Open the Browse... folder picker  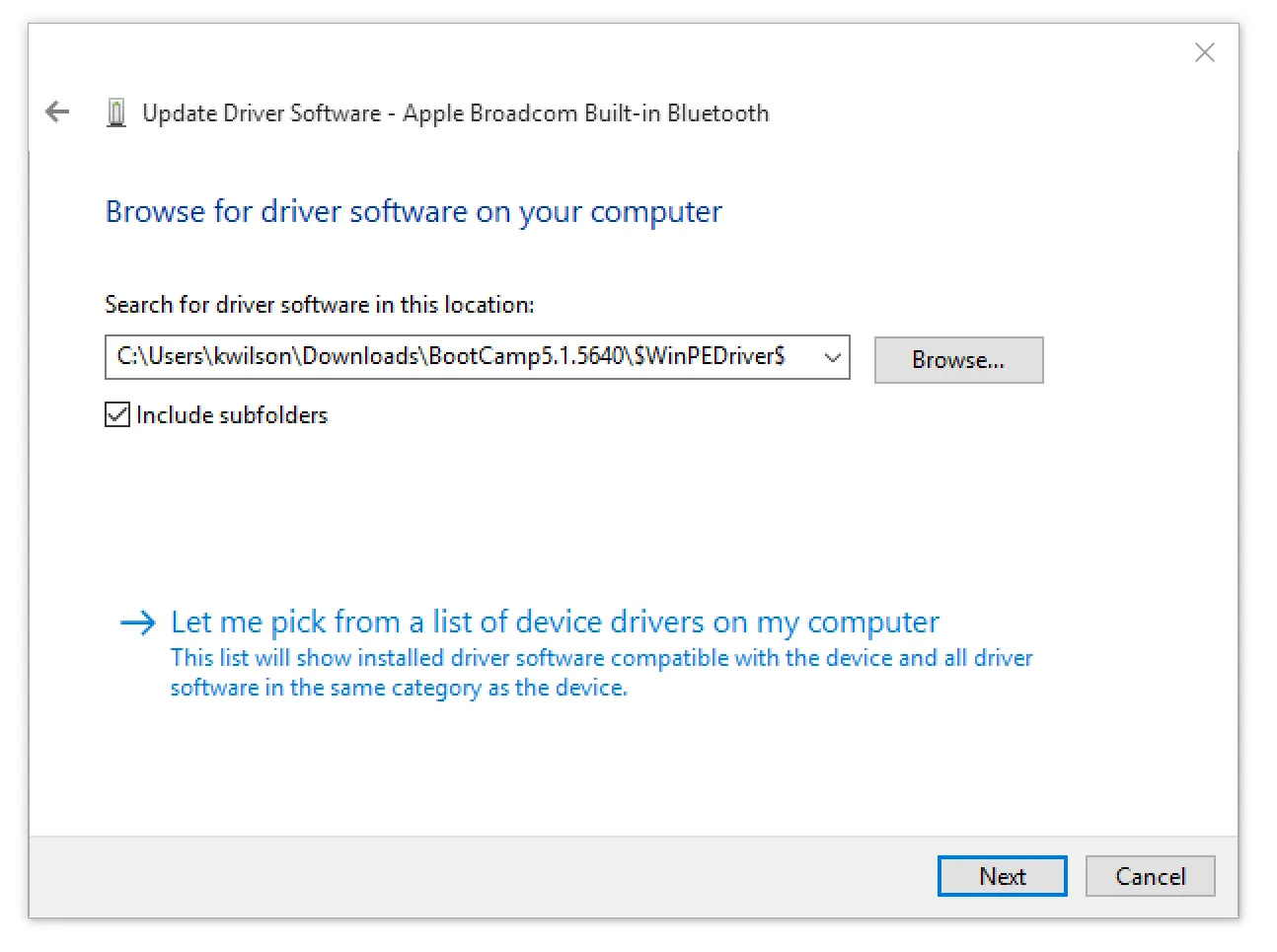(x=957, y=360)
